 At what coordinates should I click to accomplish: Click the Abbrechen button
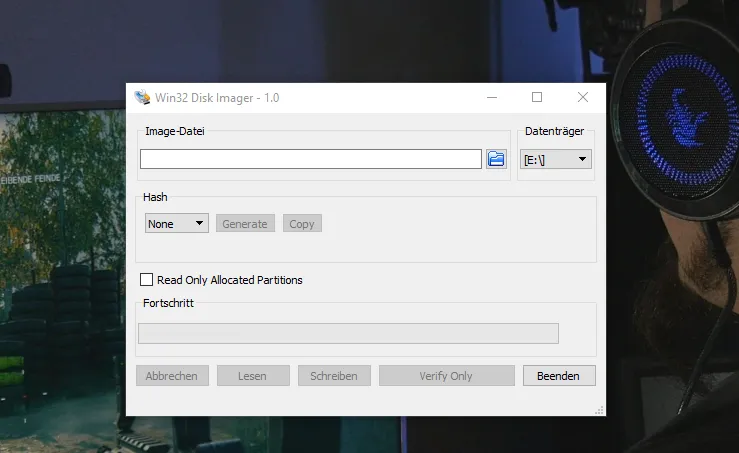point(172,376)
